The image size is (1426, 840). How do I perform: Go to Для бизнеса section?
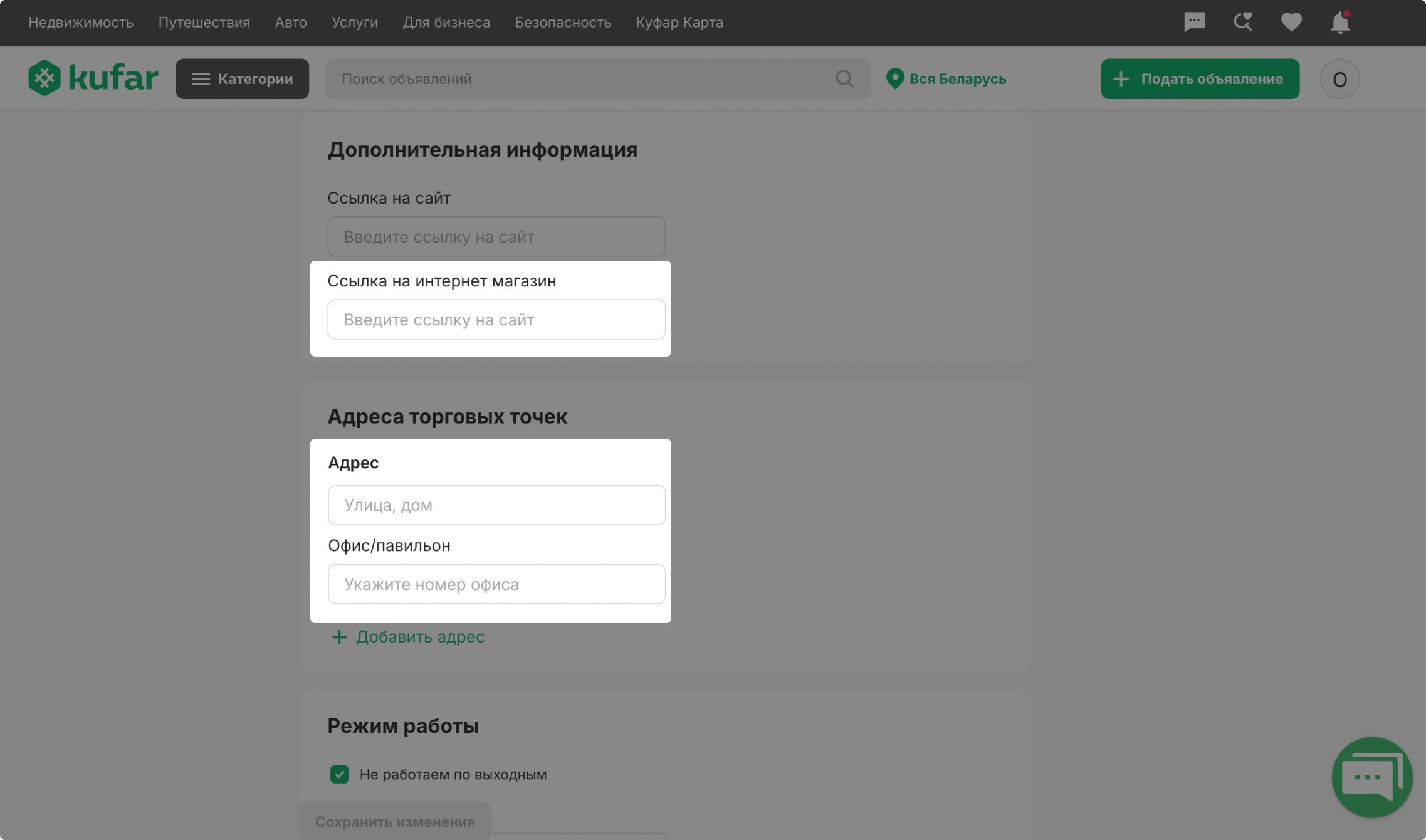click(x=446, y=23)
